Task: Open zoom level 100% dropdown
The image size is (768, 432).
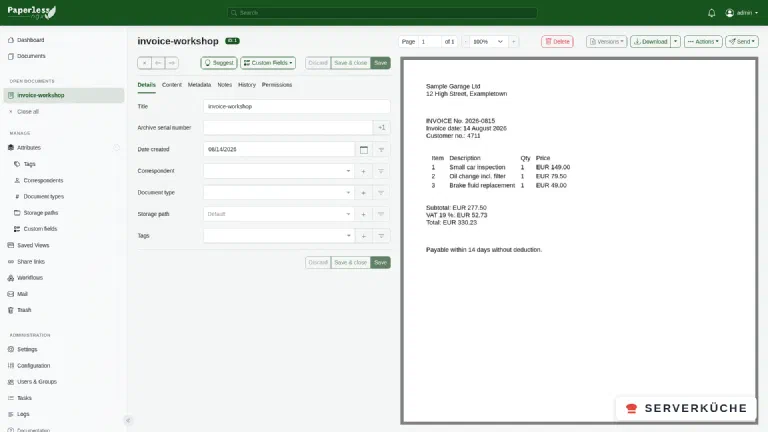Action: tap(488, 42)
